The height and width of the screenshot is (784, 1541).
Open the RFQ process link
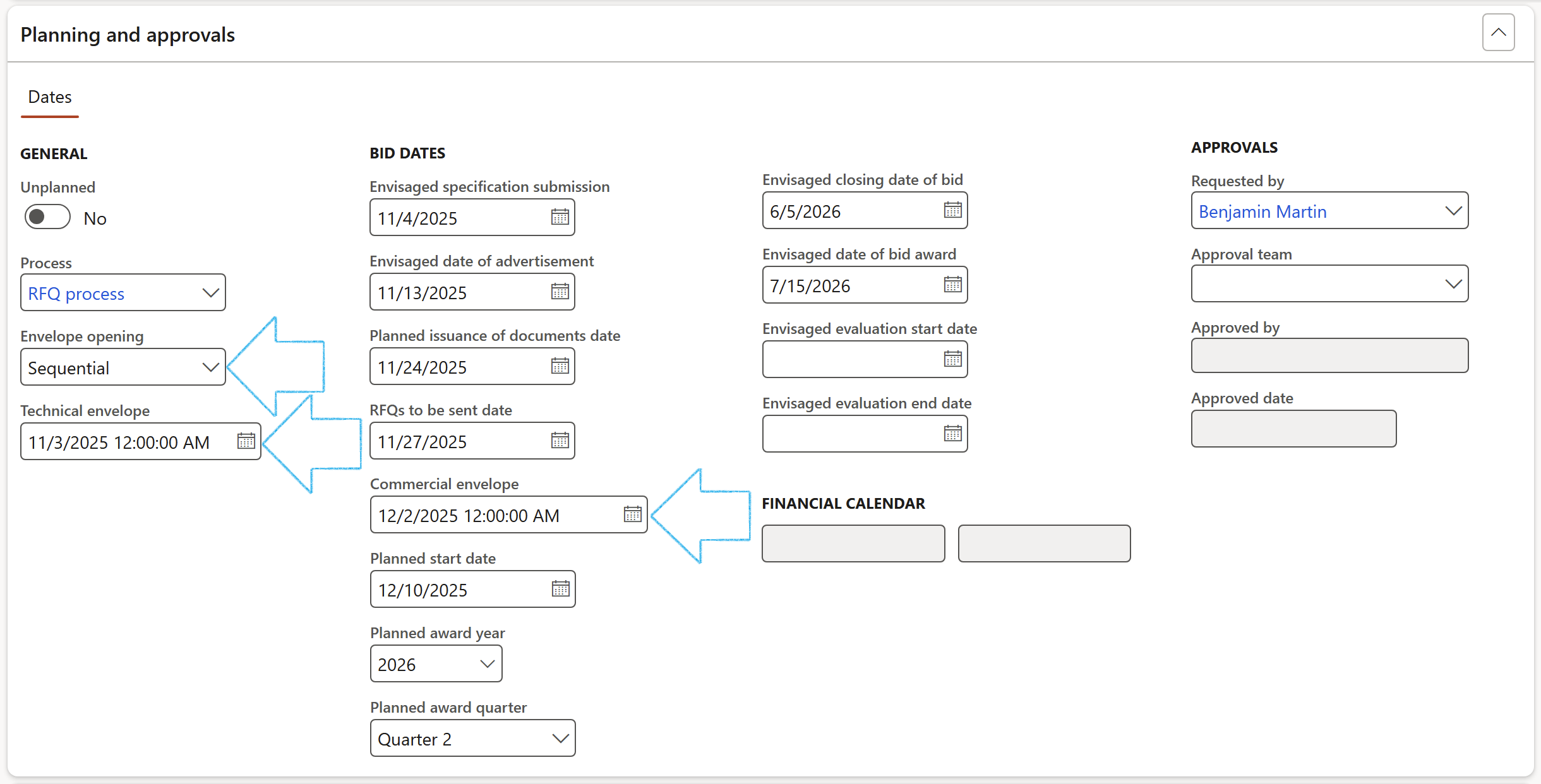click(x=76, y=294)
